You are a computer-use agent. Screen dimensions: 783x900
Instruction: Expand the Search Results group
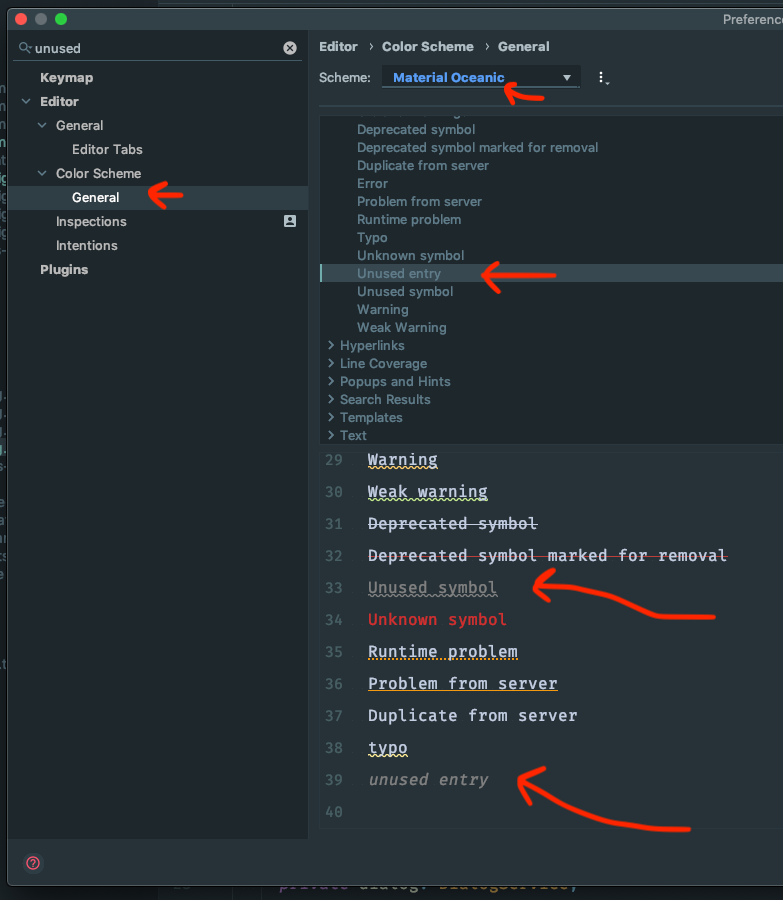click(x=331, y=399)
